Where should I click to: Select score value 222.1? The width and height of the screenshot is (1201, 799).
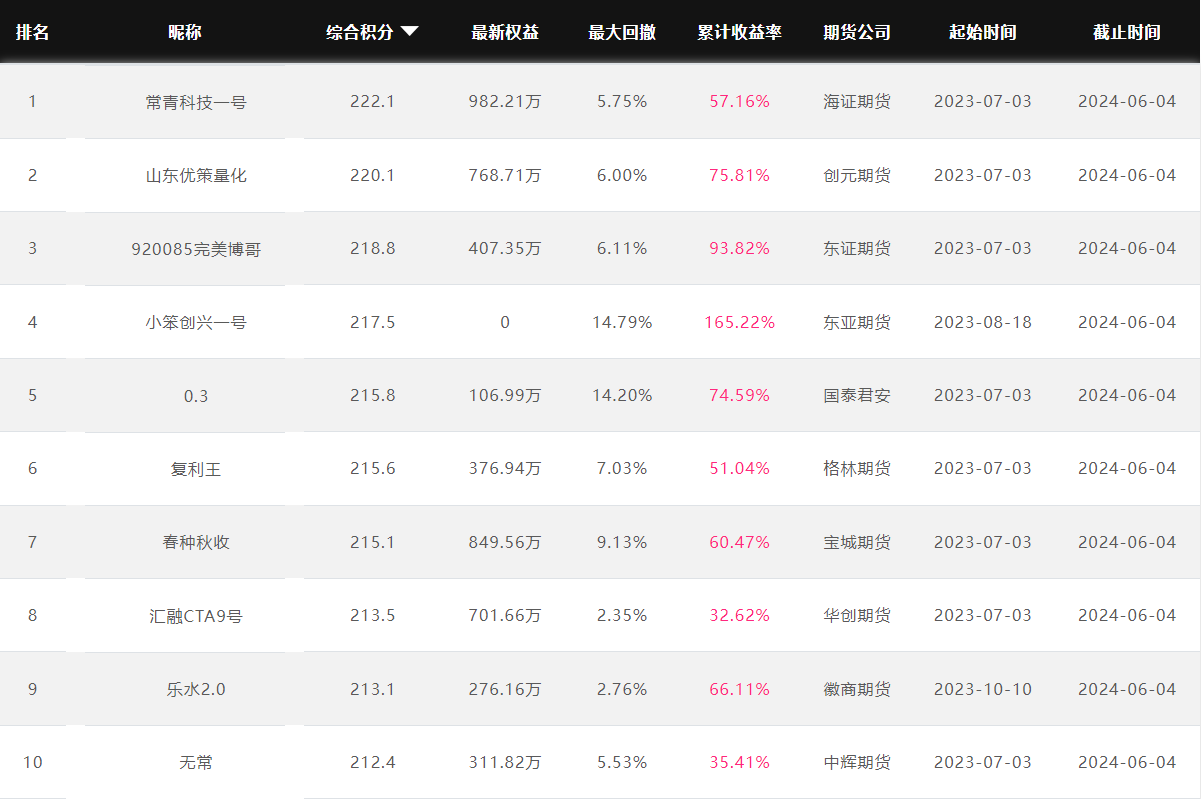tap(373, 101)
